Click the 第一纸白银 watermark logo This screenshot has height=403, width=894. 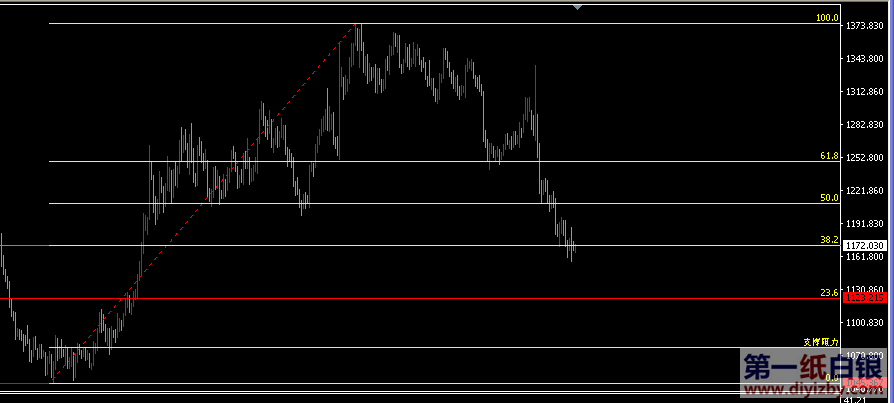click(x=810, y=367)
